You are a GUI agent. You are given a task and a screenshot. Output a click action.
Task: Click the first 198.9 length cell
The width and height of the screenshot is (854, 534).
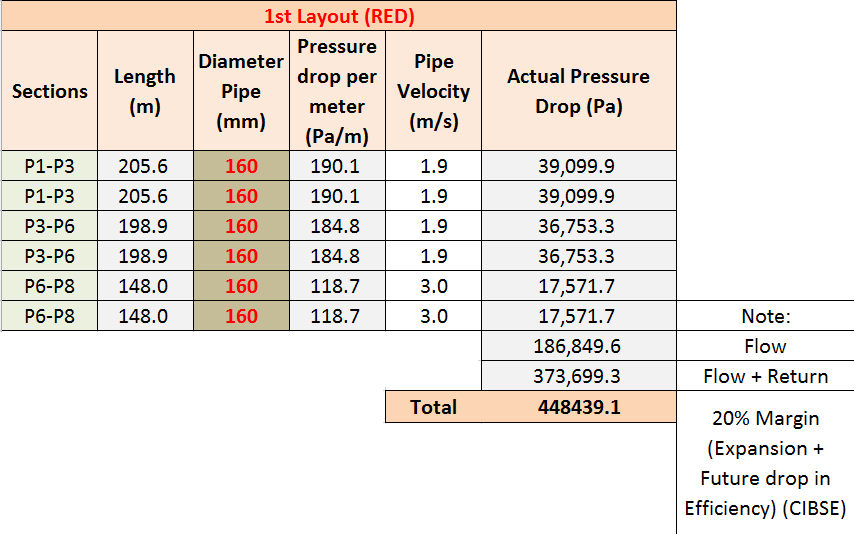144,226
